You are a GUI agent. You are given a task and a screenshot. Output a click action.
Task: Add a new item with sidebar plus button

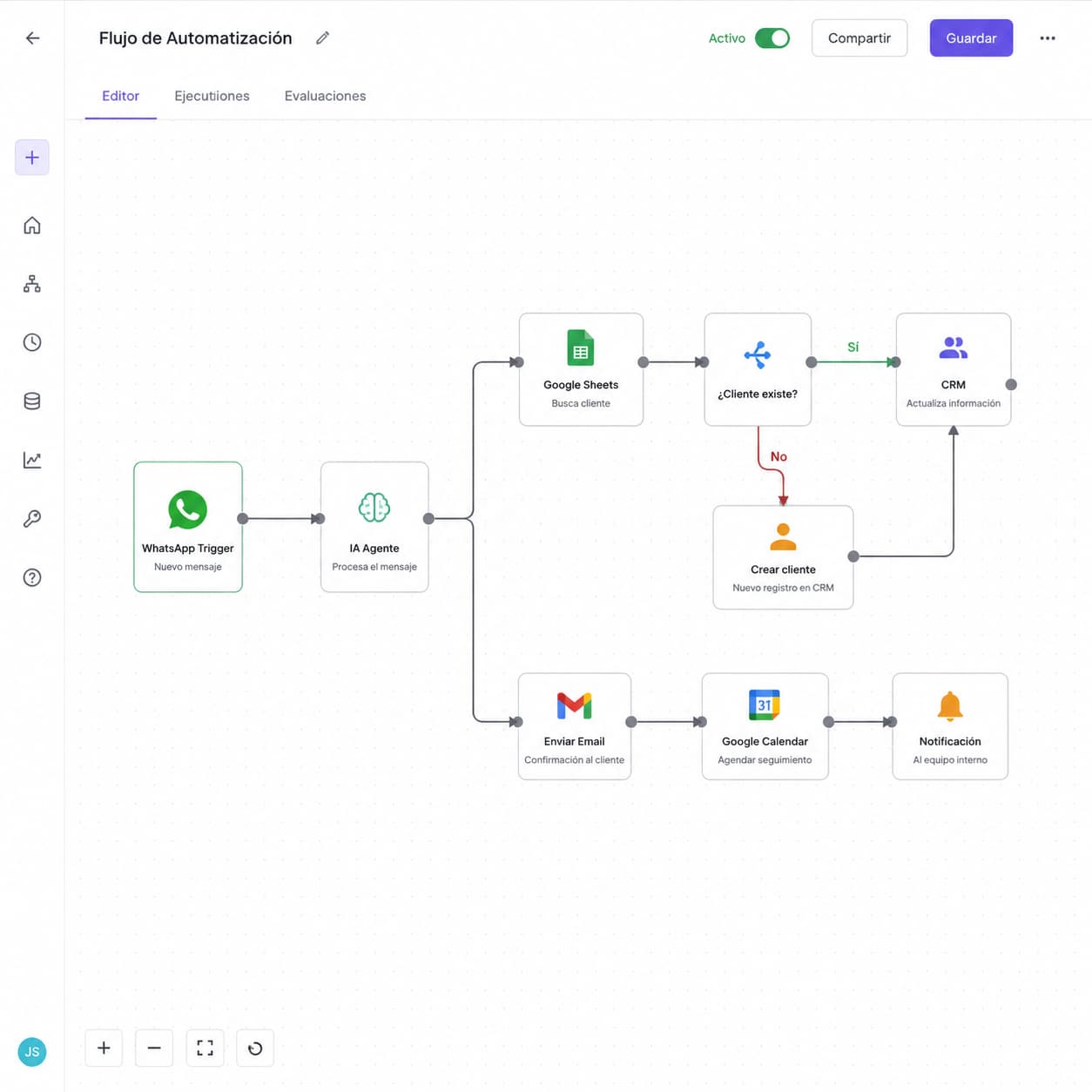tap(32, 158)
